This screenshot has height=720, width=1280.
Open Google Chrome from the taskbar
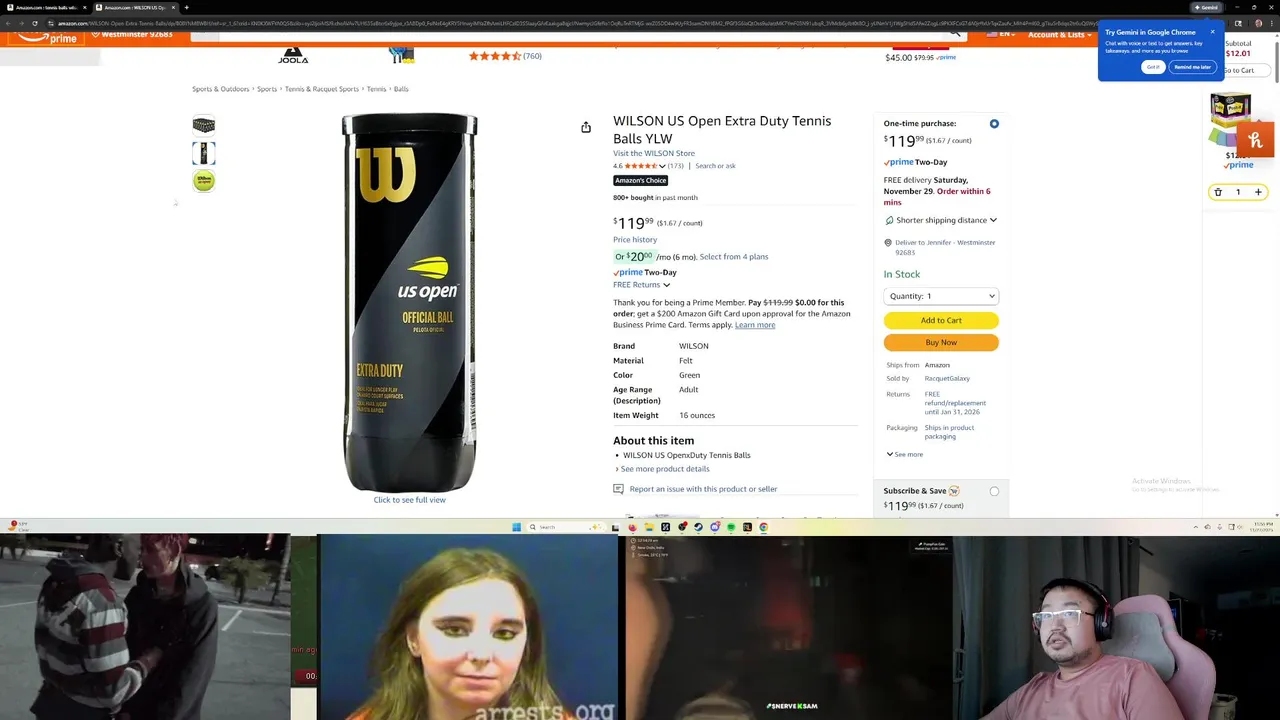[763, 527]
